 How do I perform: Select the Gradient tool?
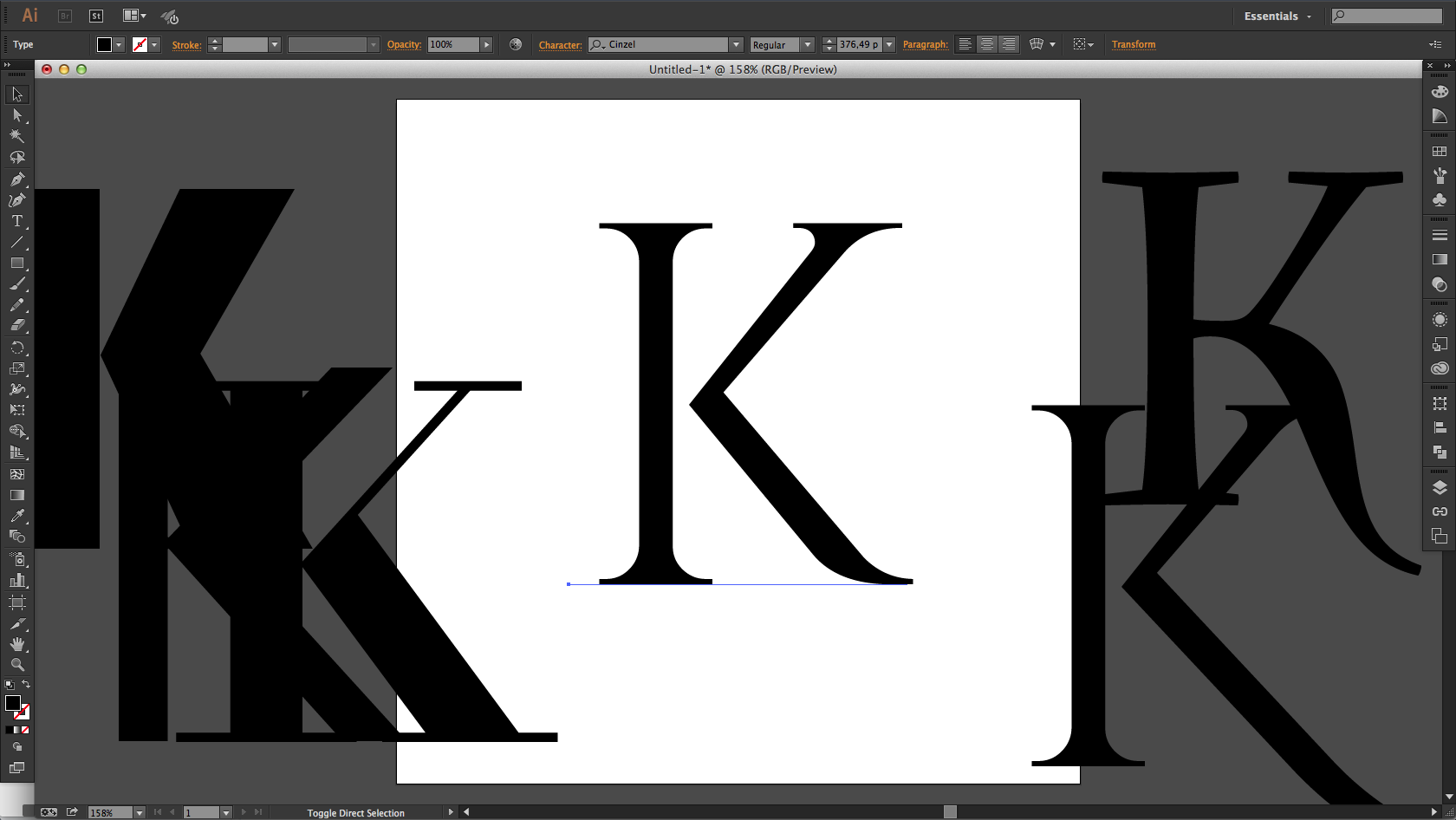coord(17,495)
